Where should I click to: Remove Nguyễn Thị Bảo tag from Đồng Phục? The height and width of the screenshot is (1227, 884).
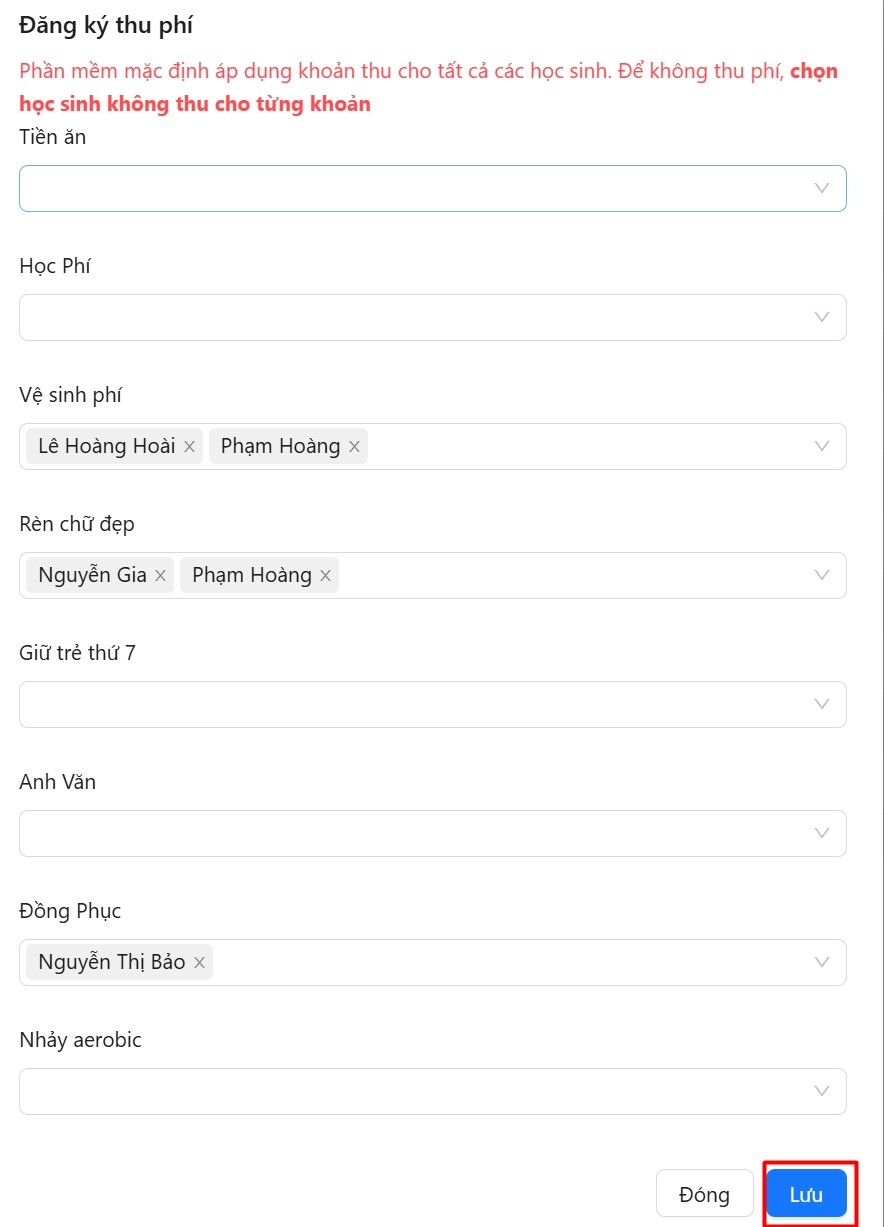point(199,963)
